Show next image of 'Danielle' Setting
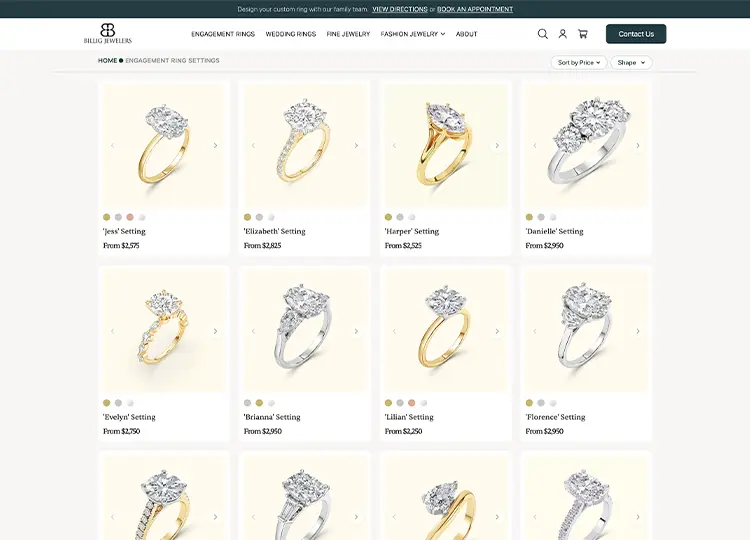 tap(638, 145)
